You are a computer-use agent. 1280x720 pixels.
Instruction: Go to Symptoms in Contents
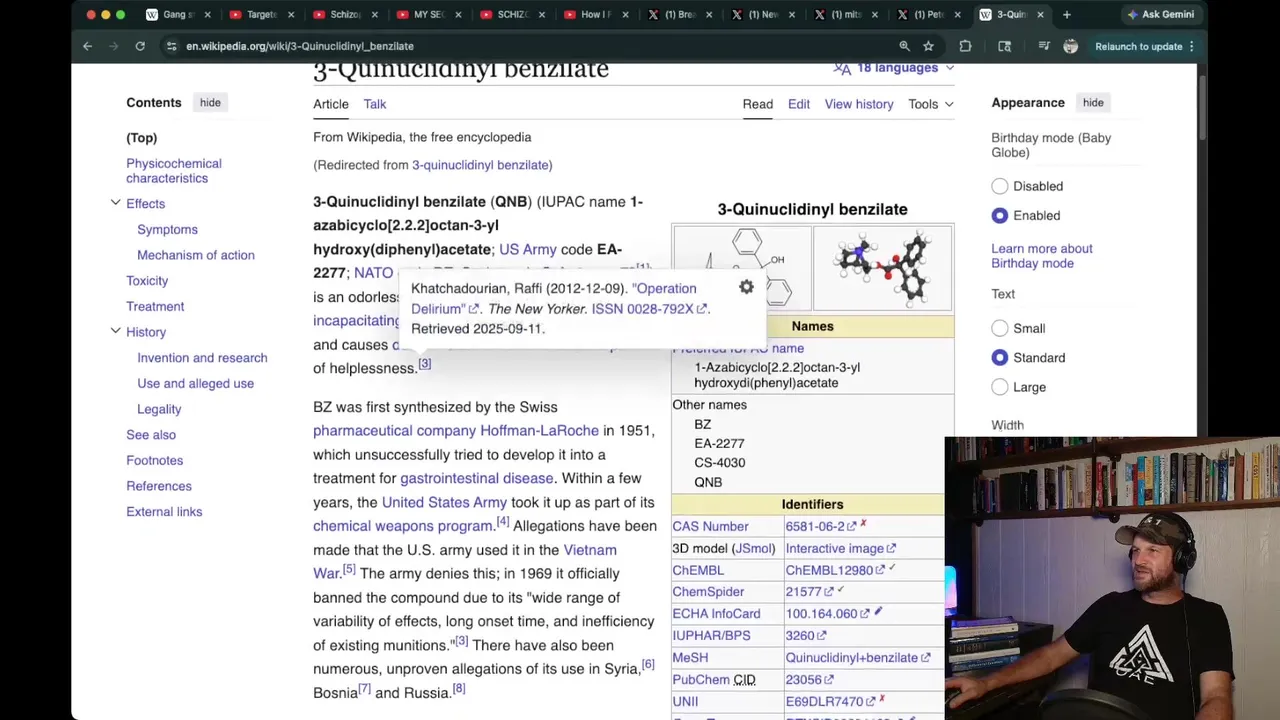tap(167, 229)
